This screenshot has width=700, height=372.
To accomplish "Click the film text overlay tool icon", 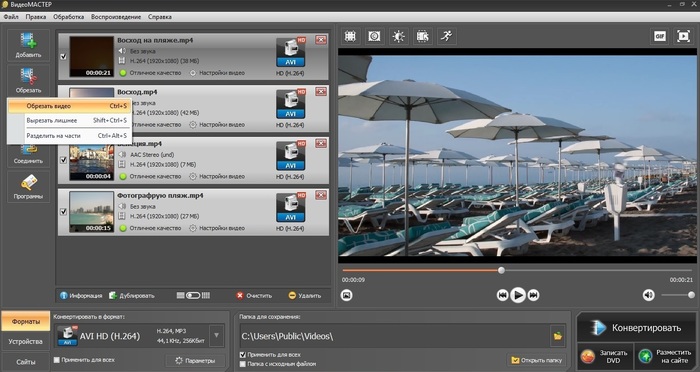I will point(422,37).
